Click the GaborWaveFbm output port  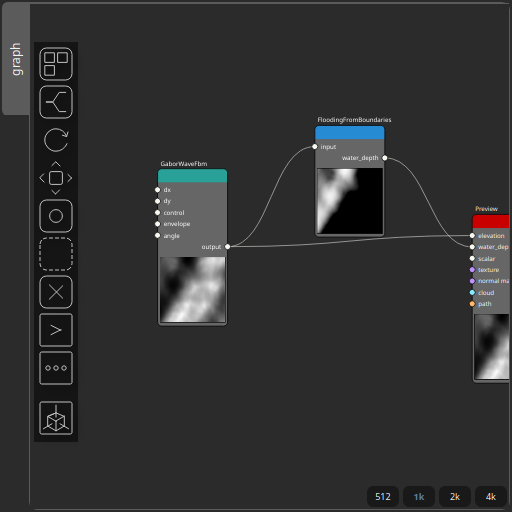click(227, 247)
